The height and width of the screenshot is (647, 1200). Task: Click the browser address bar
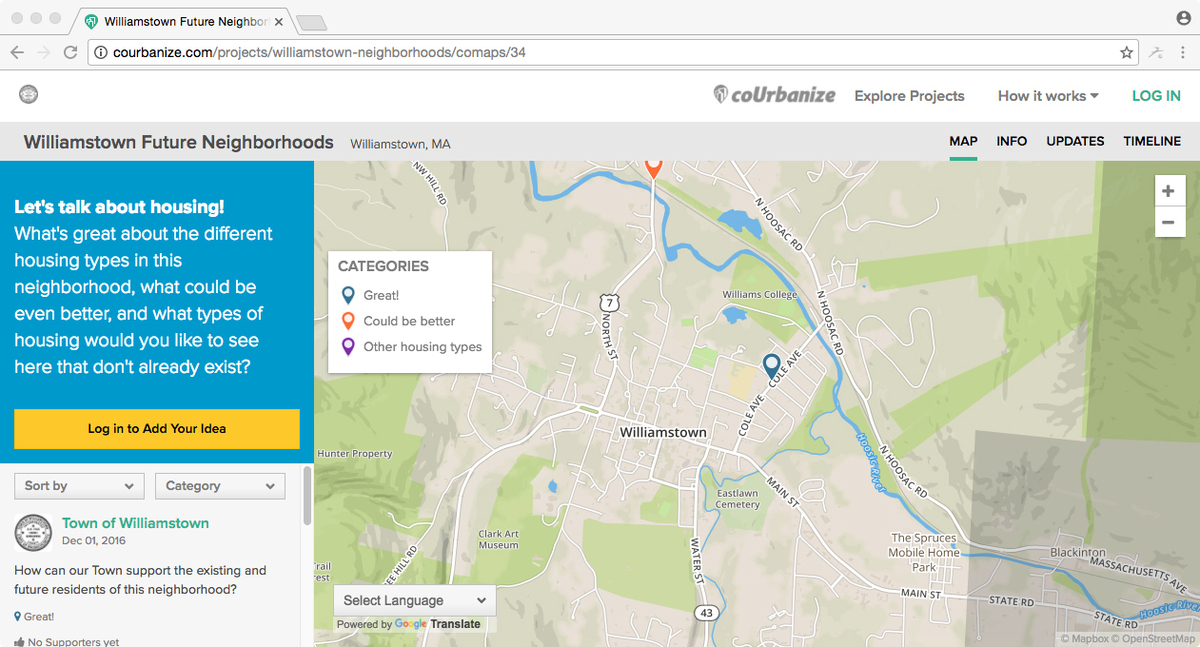[600, 53]
